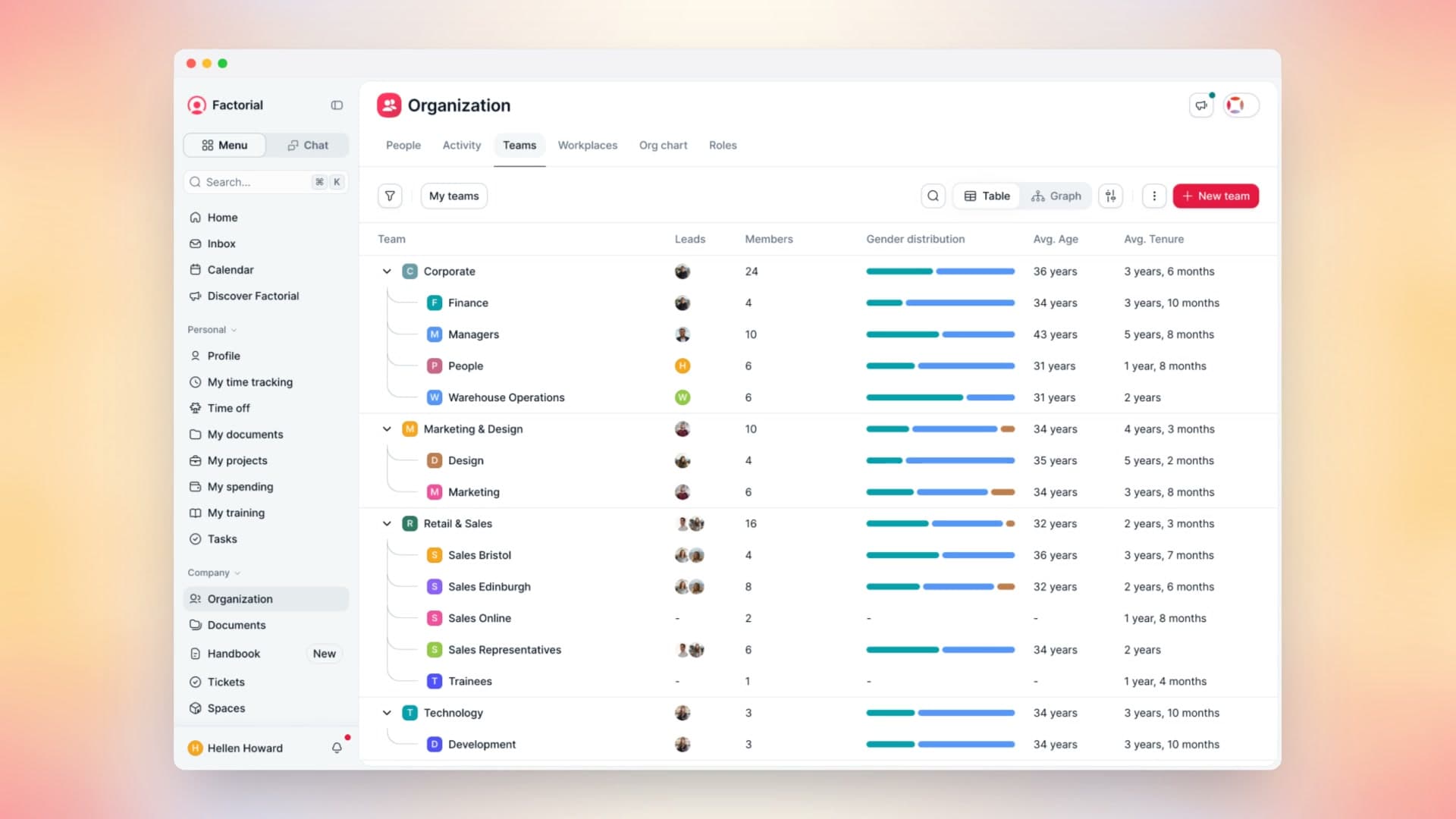Open notifications bell next to Hellen Howard
Screen dimensions: 1456x819
[337, 748]
